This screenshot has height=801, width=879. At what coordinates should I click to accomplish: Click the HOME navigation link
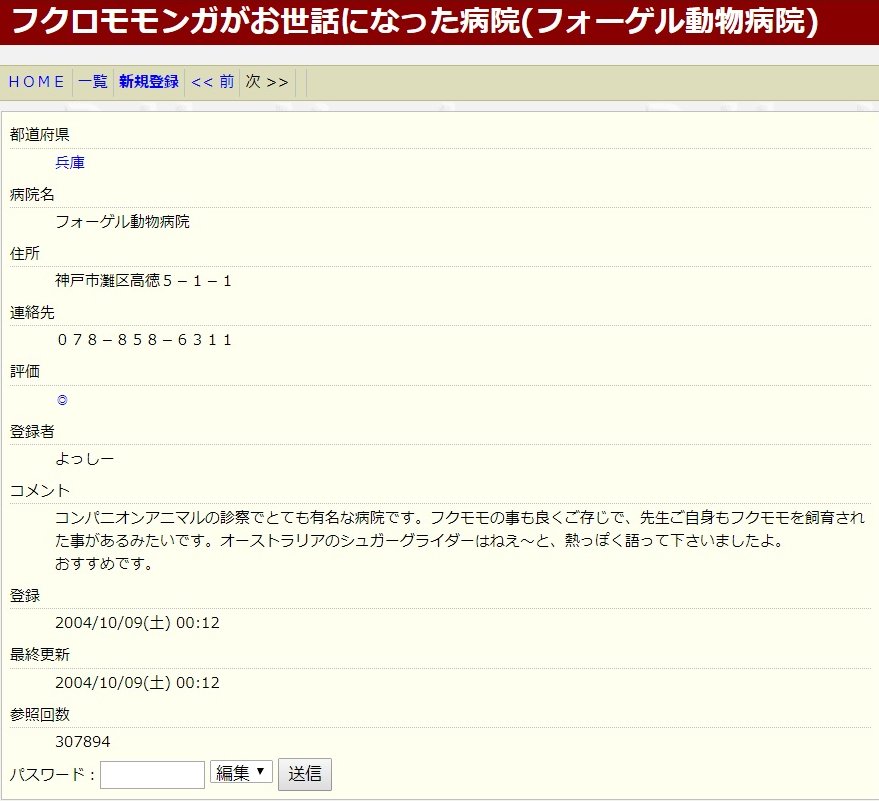(x=37, y=82)
